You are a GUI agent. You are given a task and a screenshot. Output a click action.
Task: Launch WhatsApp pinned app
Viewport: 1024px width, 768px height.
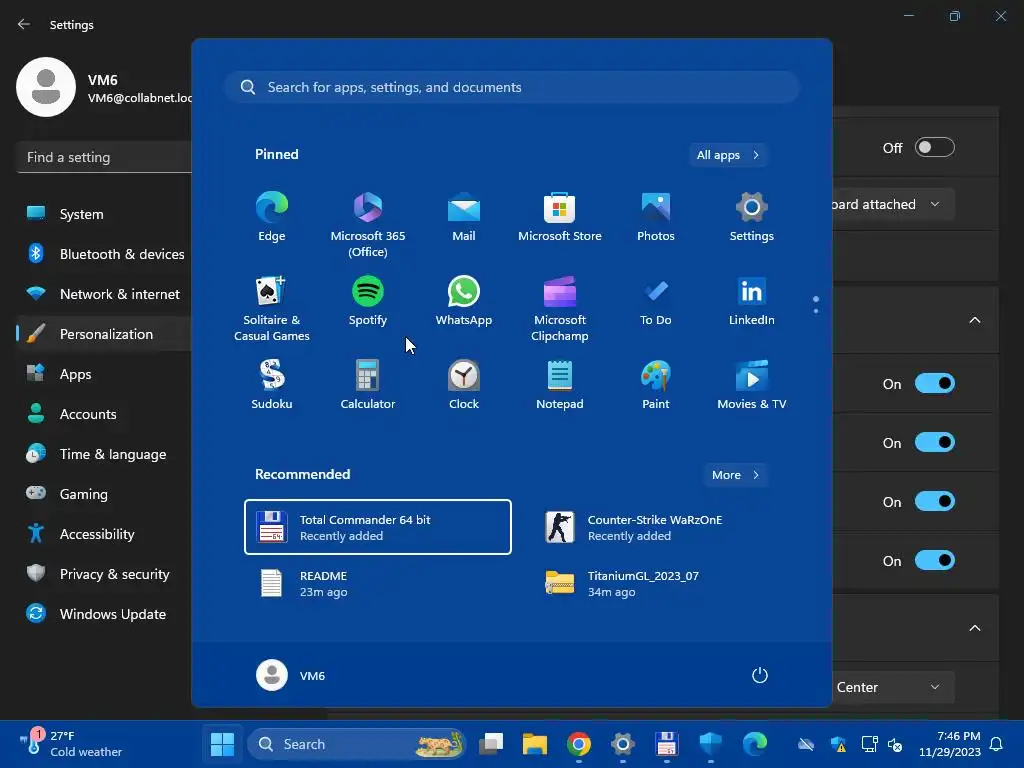464,301
